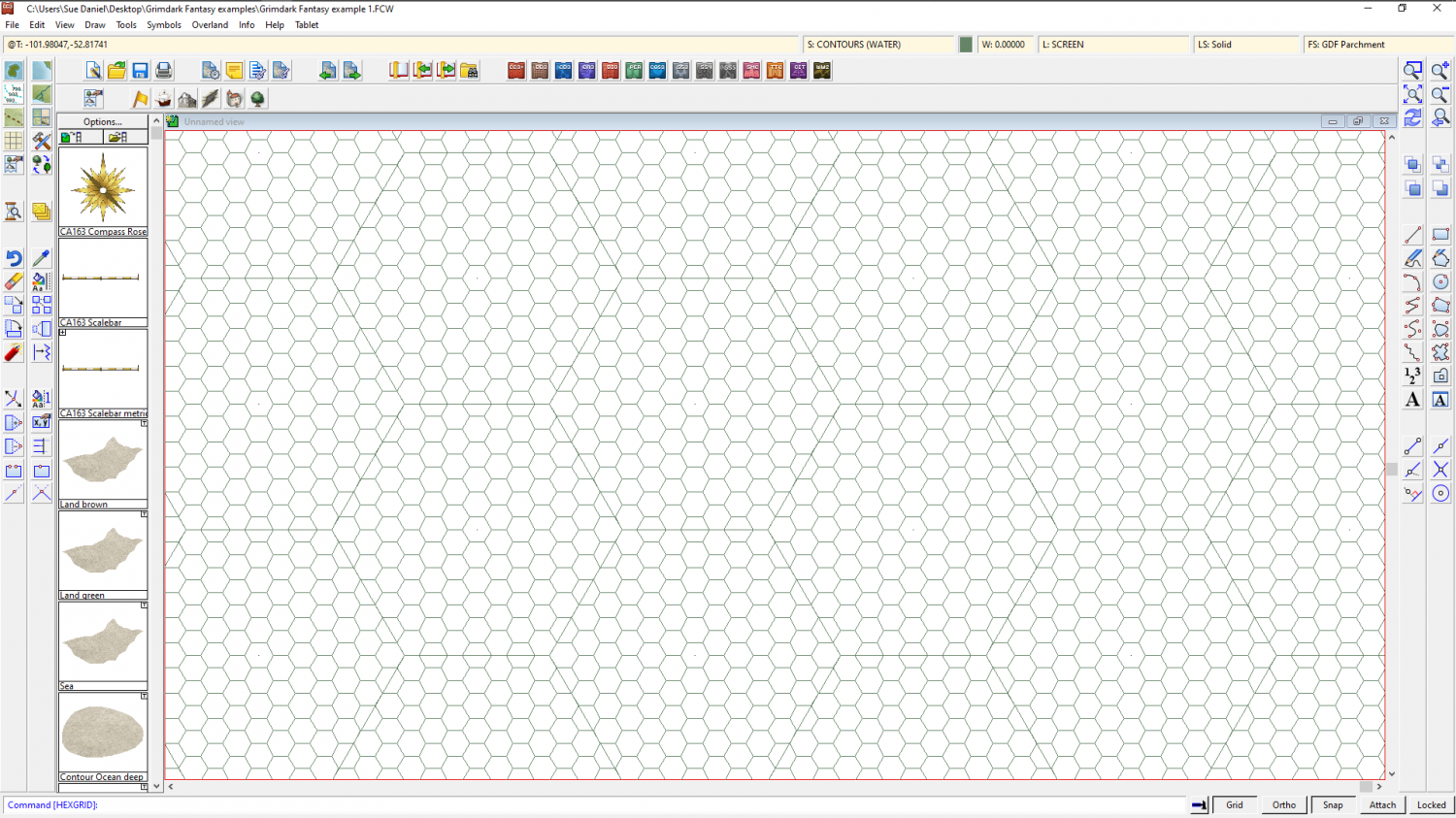Click the Zoom Window magnifier icon
The image size is (1456, 818).
point(1413,71)
